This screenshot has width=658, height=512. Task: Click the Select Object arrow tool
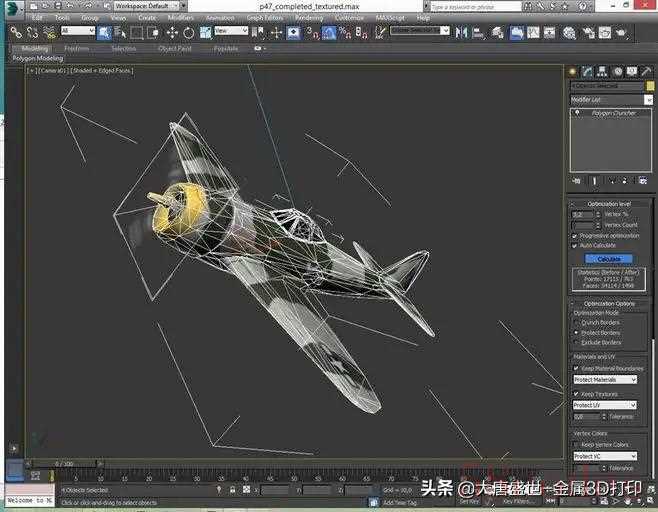tap(104, 32)
